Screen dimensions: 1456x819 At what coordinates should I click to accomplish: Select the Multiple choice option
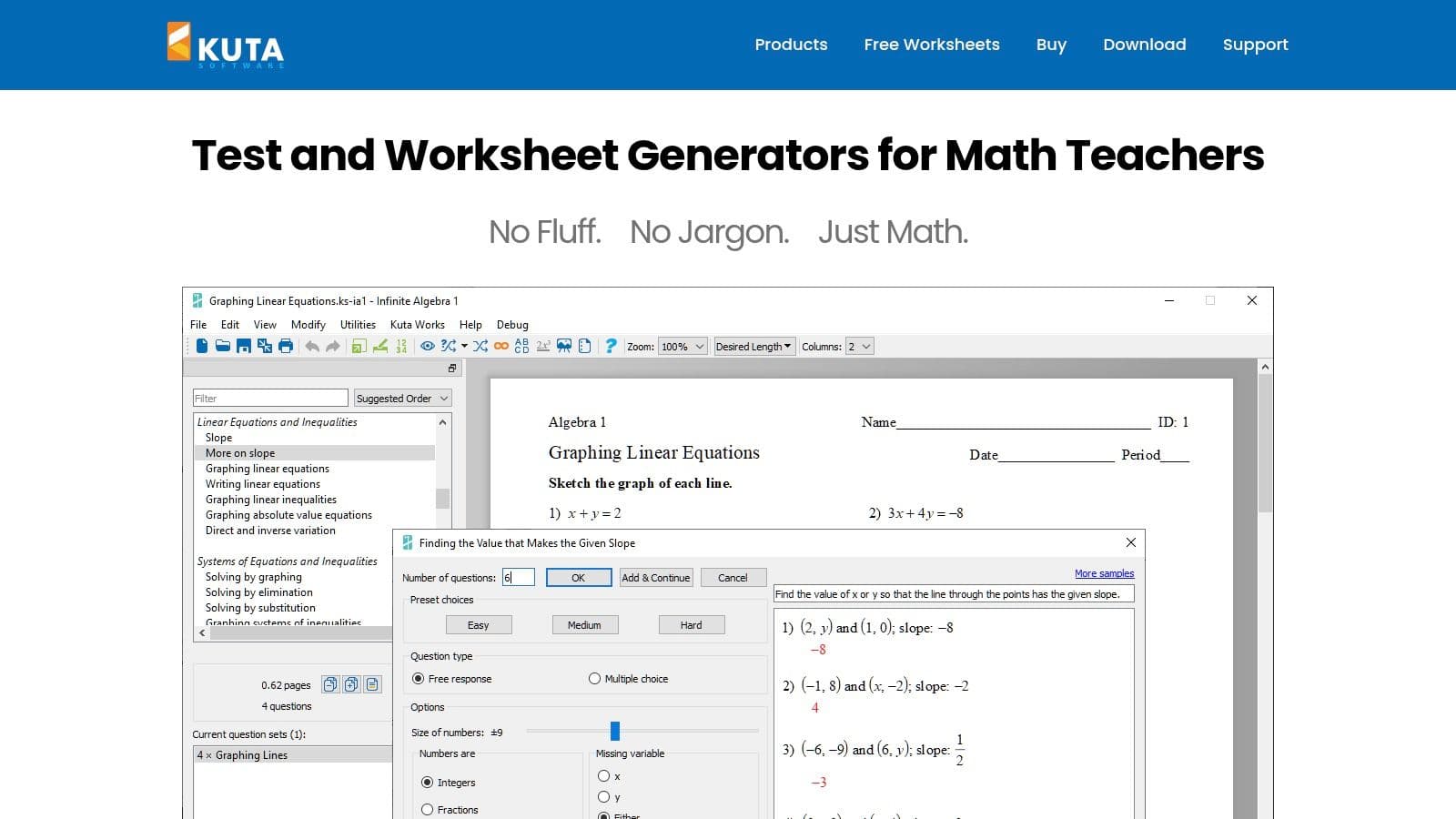[594, 678]
